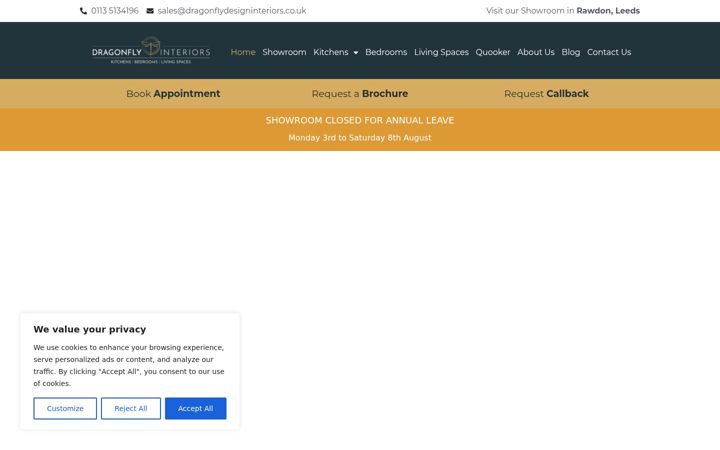Click Request Callback

[x=546, y=94]
